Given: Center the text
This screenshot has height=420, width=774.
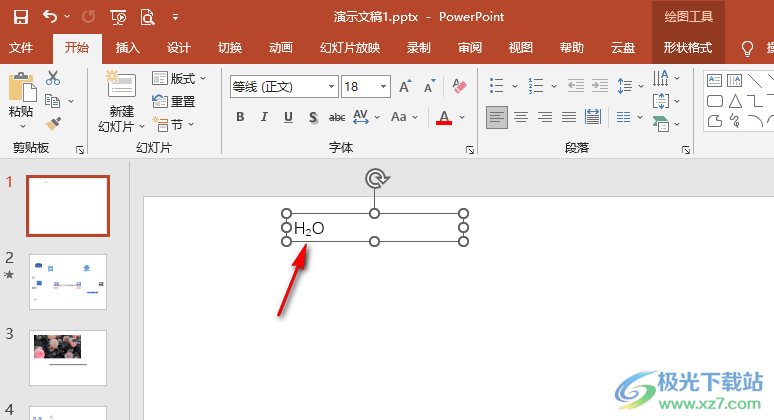Looking at the screenshot, I should click(521, 117).
